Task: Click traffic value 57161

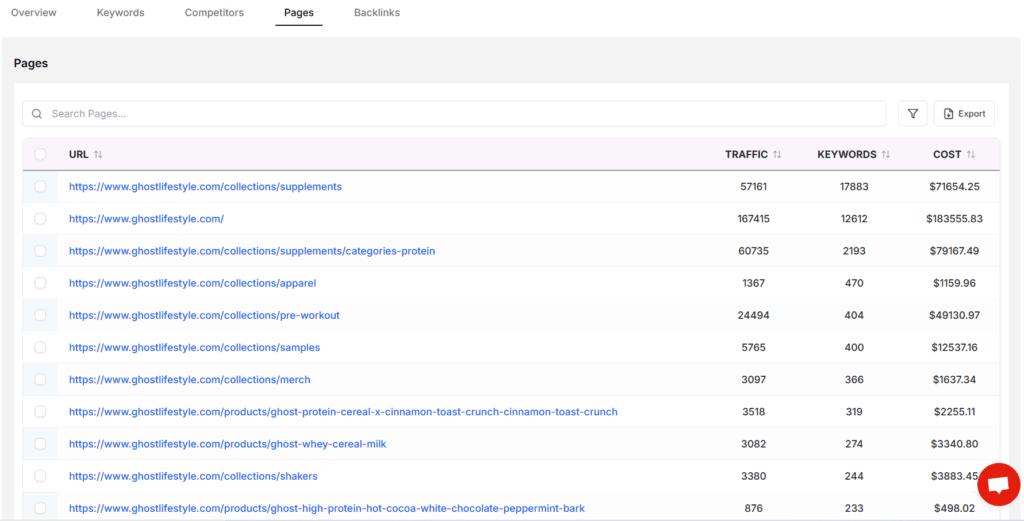Action: pyautogui.click(x=754, y=187)
